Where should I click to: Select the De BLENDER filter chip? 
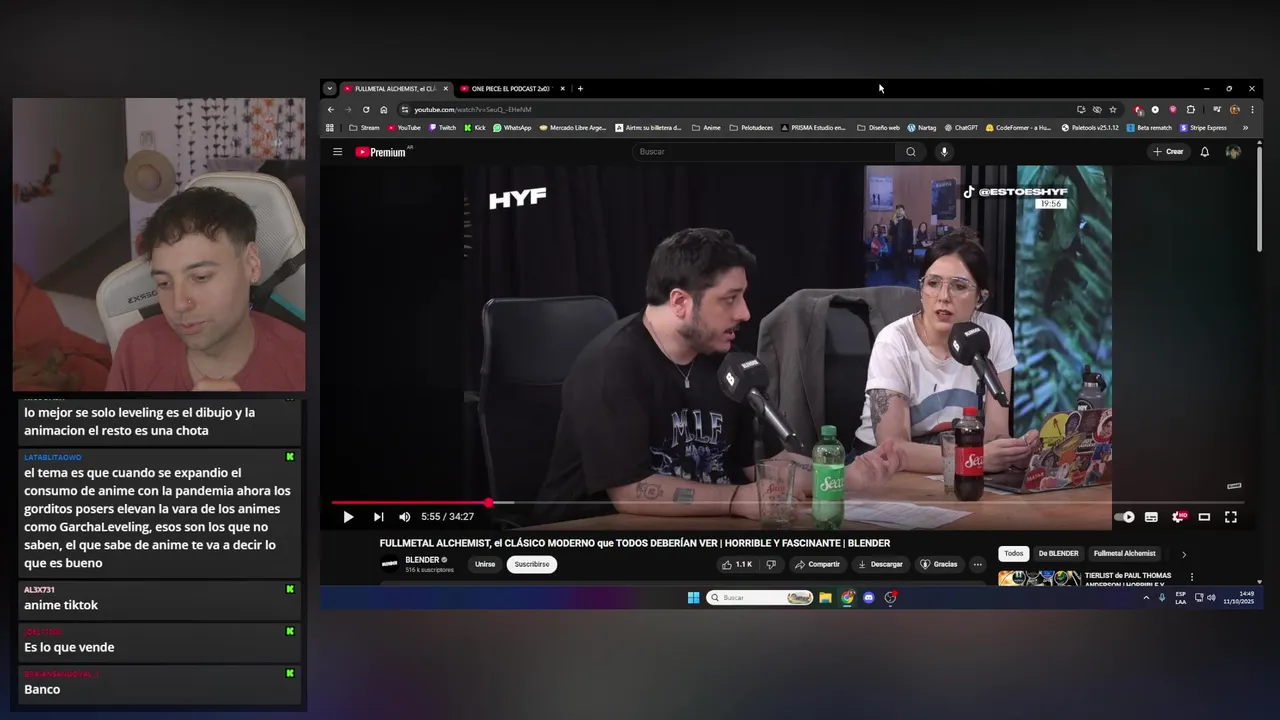point(1058,553)
